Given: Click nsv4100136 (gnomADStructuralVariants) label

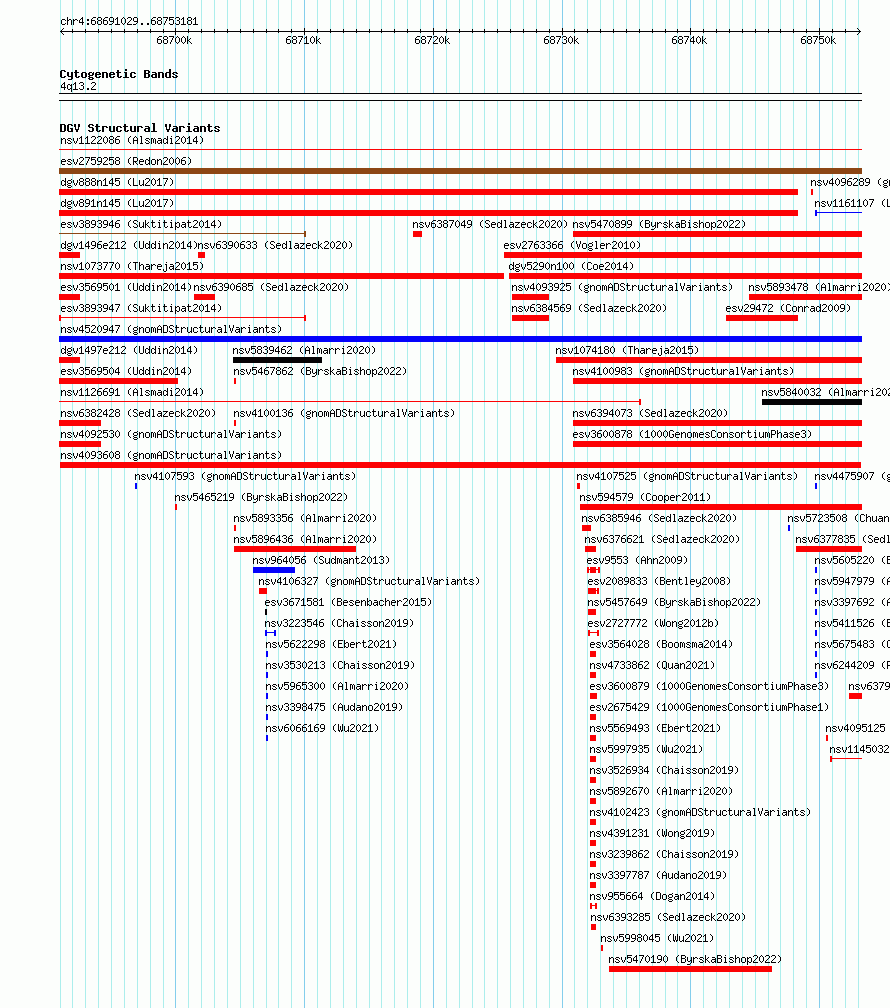Looking at the screenshot, I should click(344, 413).
